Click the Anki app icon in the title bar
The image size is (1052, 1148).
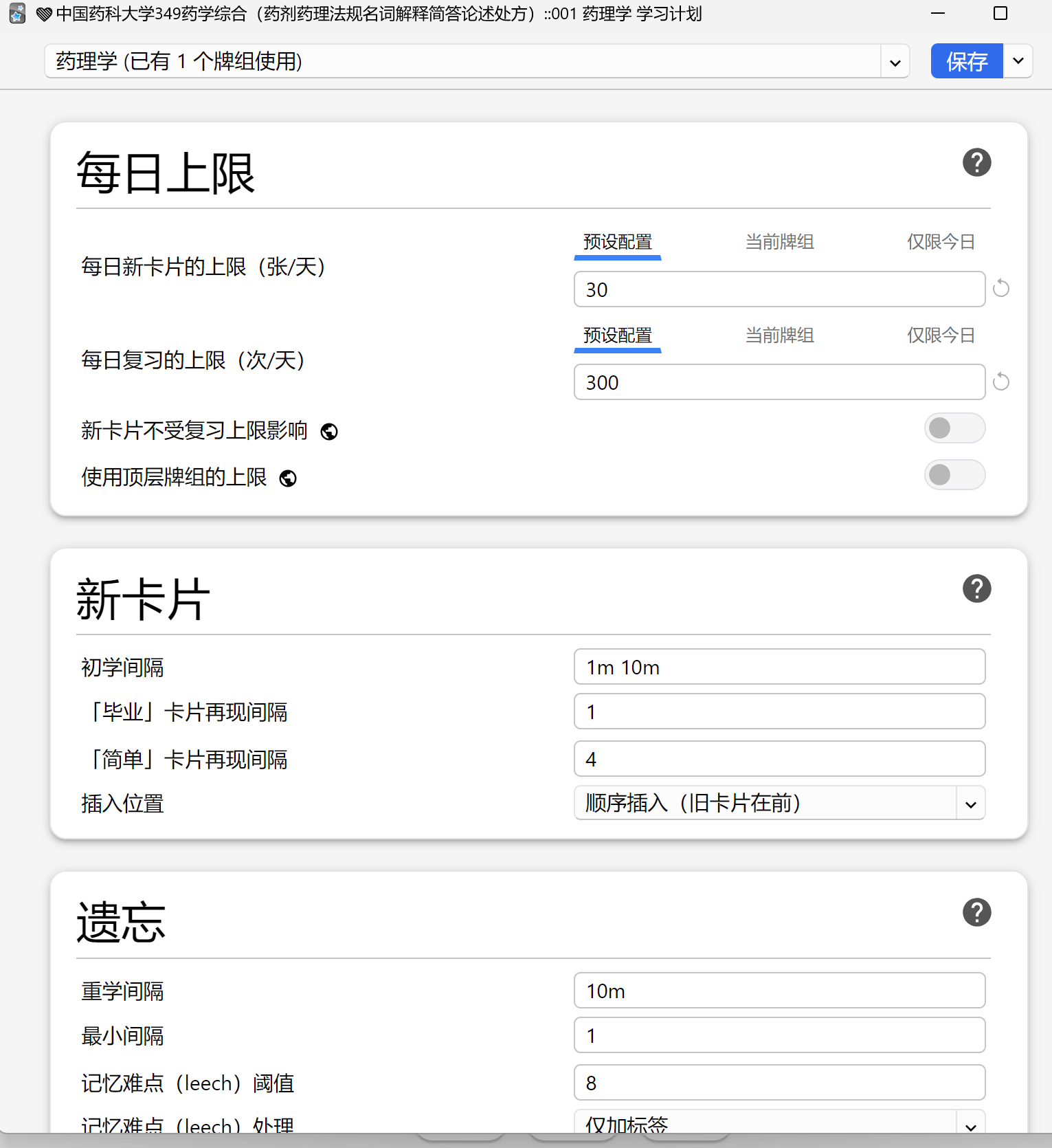(17, 14)
